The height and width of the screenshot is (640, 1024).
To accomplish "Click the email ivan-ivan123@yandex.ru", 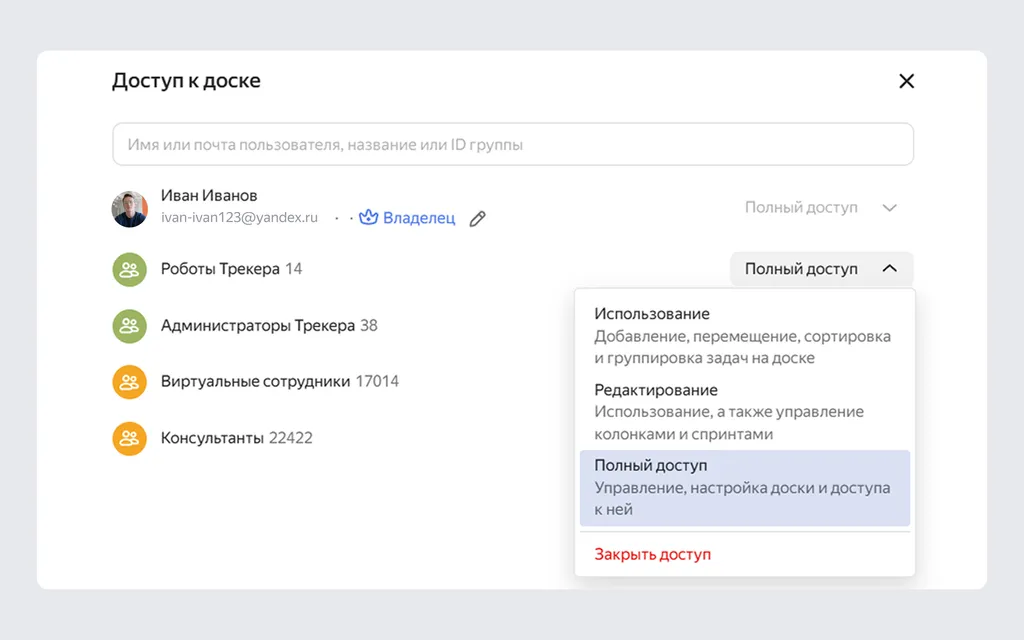I will click(x=239, y=217).
